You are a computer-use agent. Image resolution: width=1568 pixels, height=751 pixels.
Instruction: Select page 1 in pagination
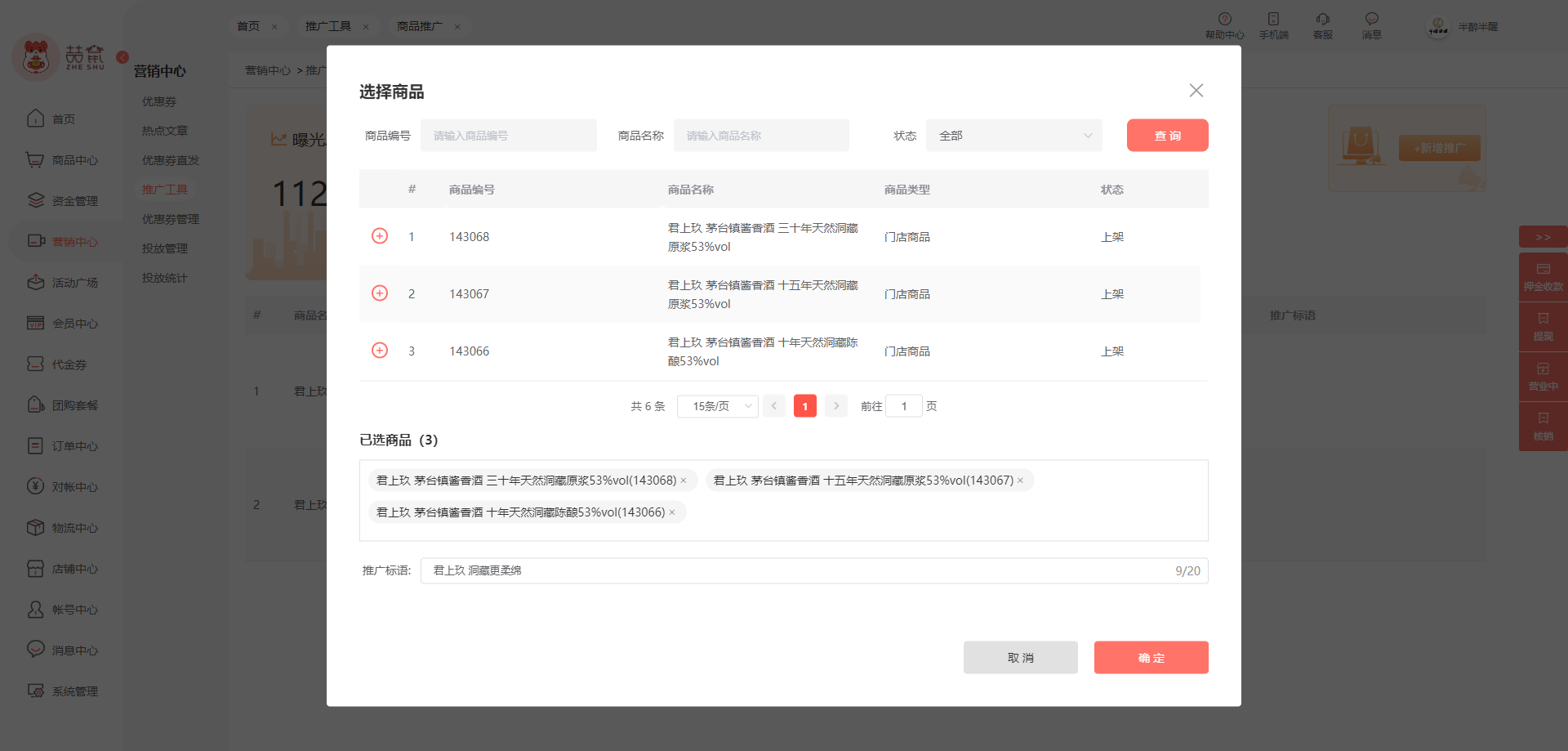(805, 406)
